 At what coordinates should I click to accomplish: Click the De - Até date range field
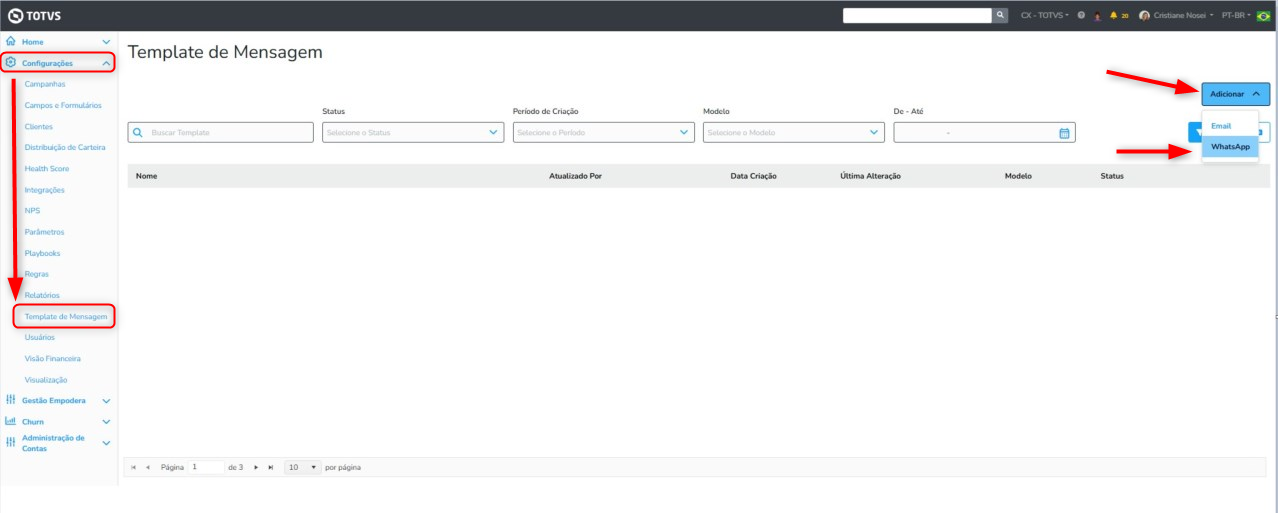(985, 132)
